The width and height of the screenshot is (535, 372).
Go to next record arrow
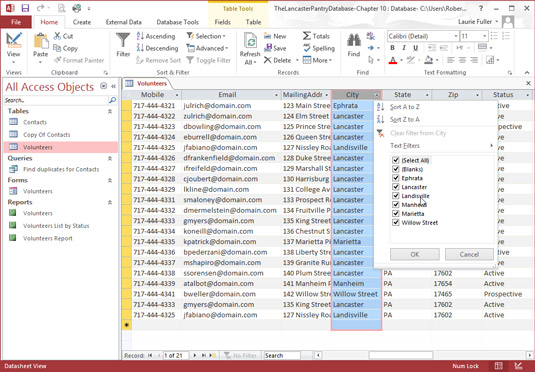[x=195, y=355]
